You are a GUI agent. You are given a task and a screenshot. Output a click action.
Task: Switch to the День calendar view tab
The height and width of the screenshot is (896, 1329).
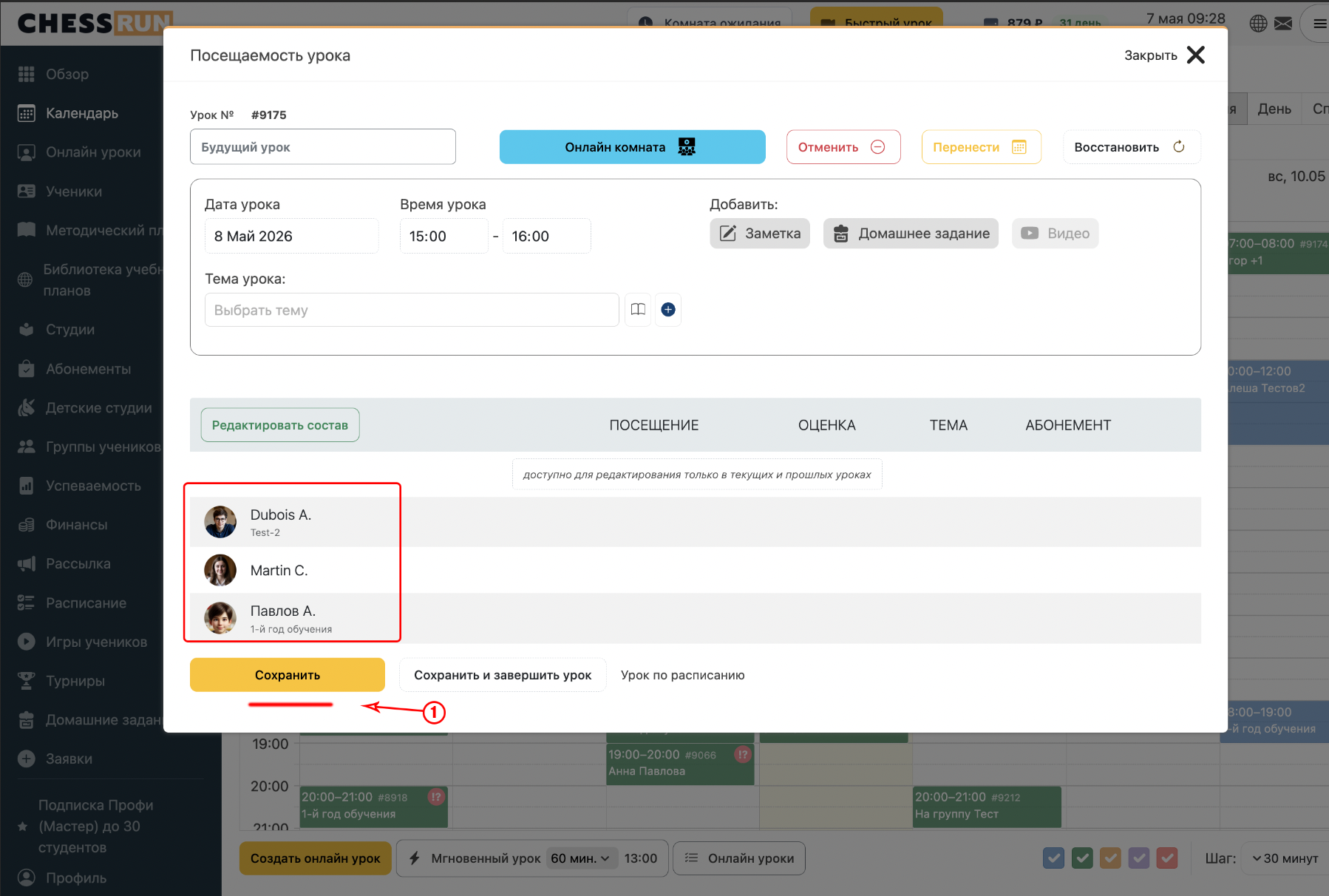(x=1274, y=109)
